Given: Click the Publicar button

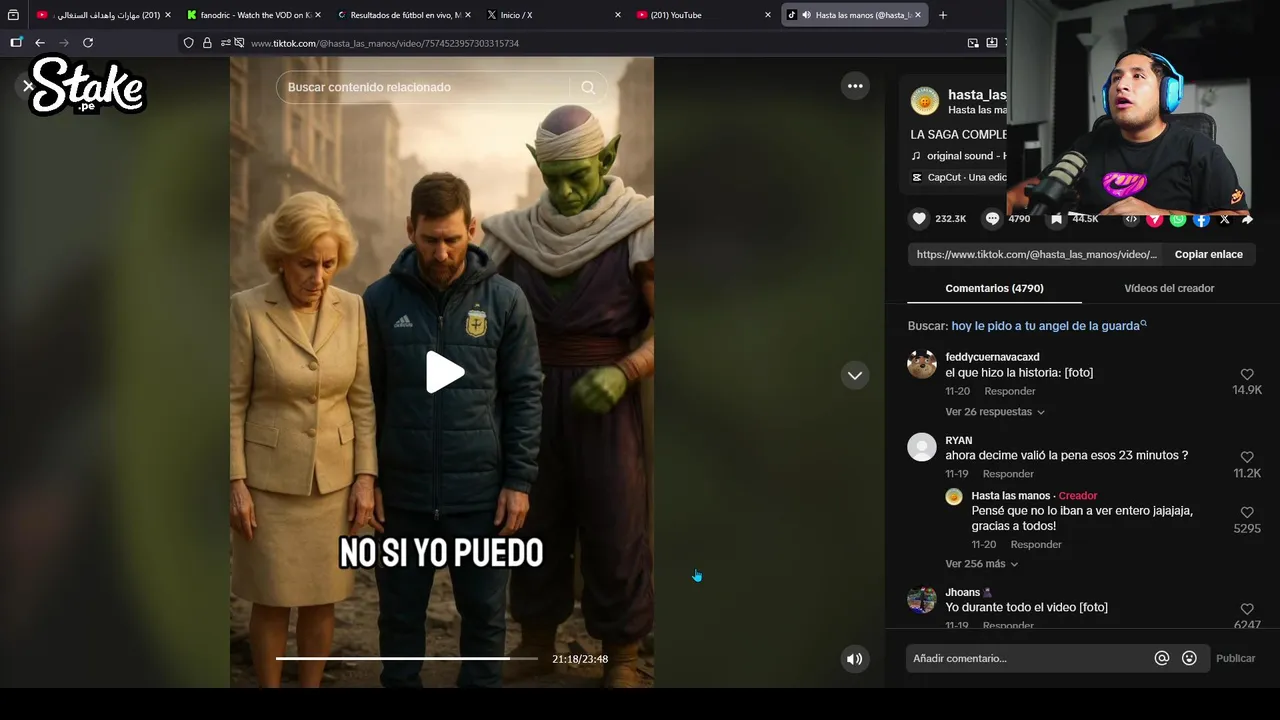Looking at the screenshot, I should pyautogui.click(x=1235, y=658).
